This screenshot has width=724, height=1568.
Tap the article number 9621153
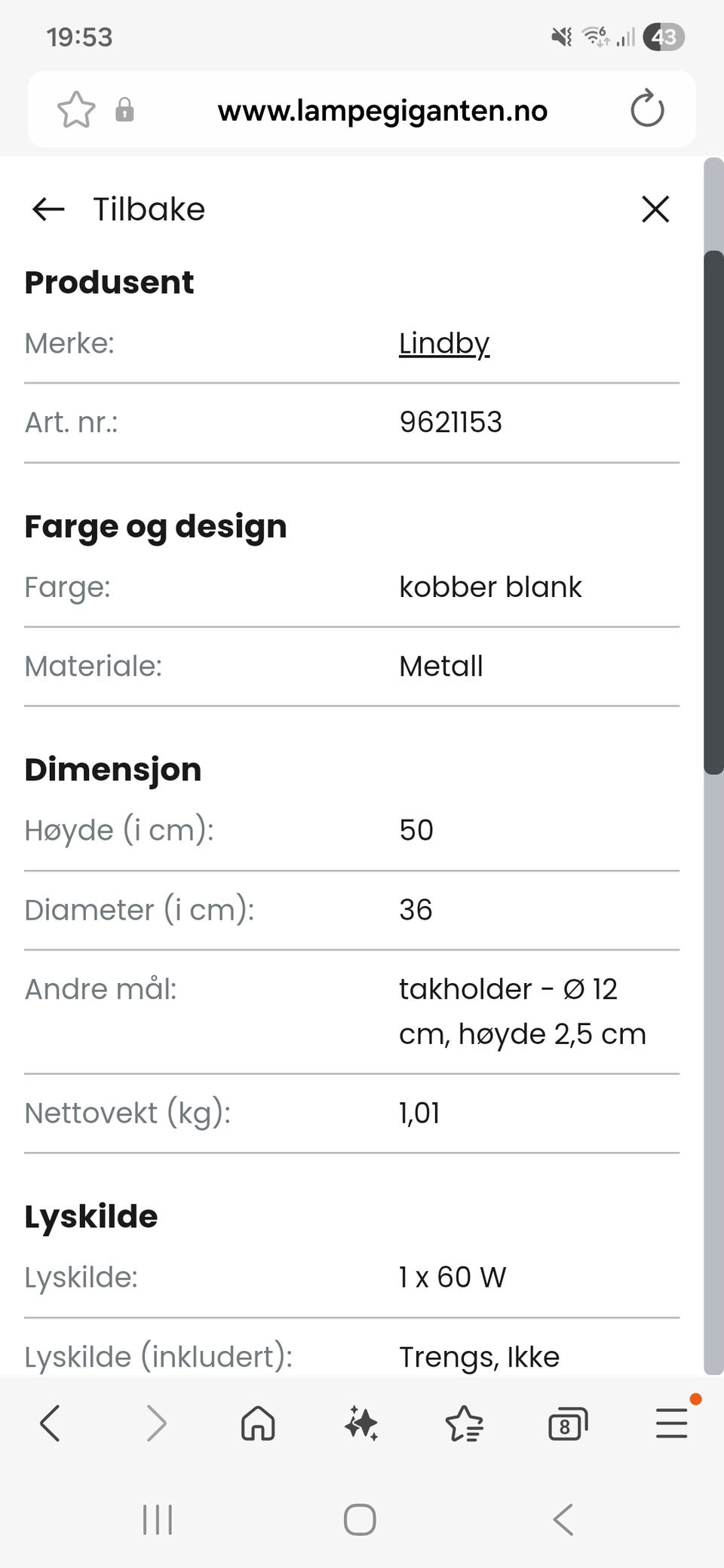coord(450,423)
